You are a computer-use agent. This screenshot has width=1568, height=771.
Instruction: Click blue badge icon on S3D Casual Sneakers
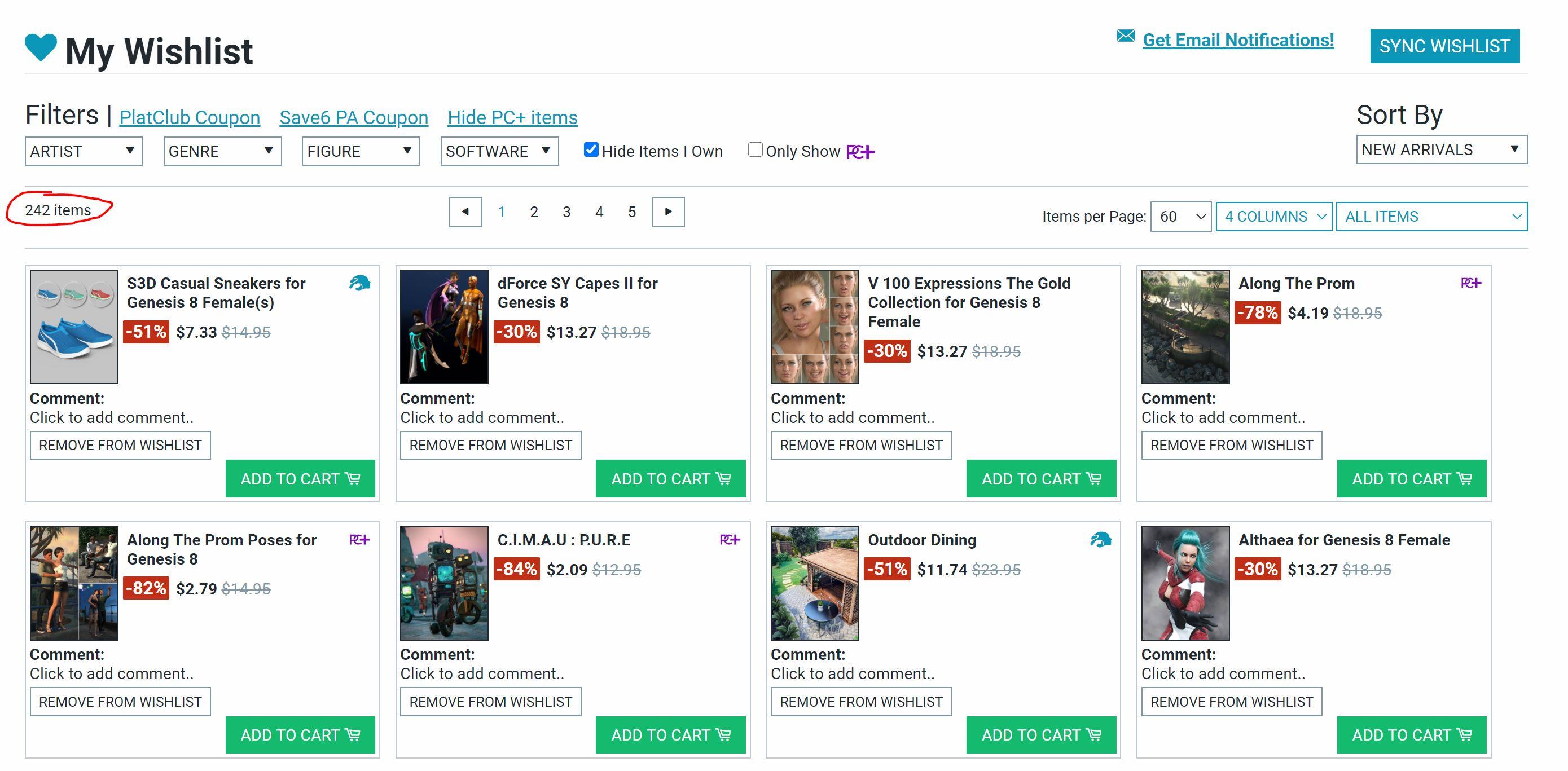click(360, 283)
